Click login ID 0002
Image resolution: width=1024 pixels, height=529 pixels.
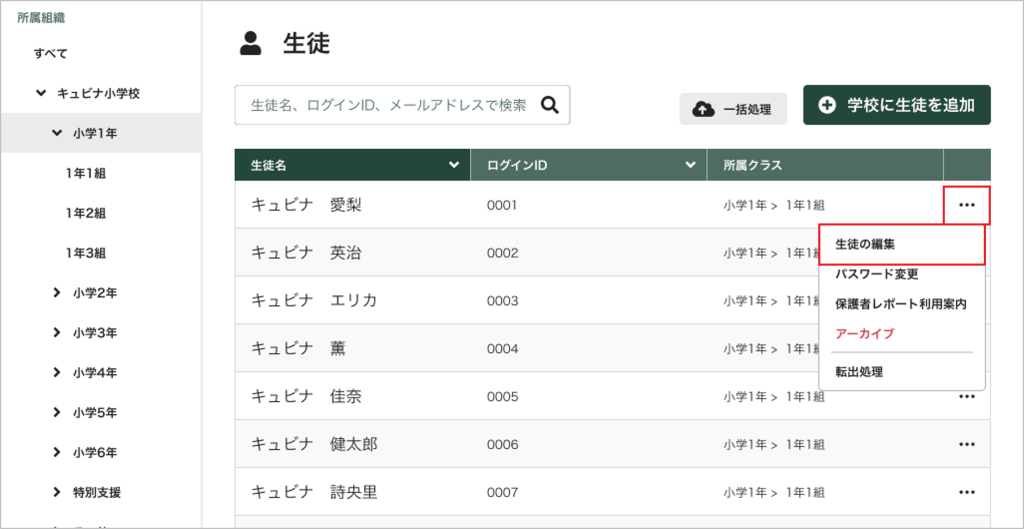502,253
